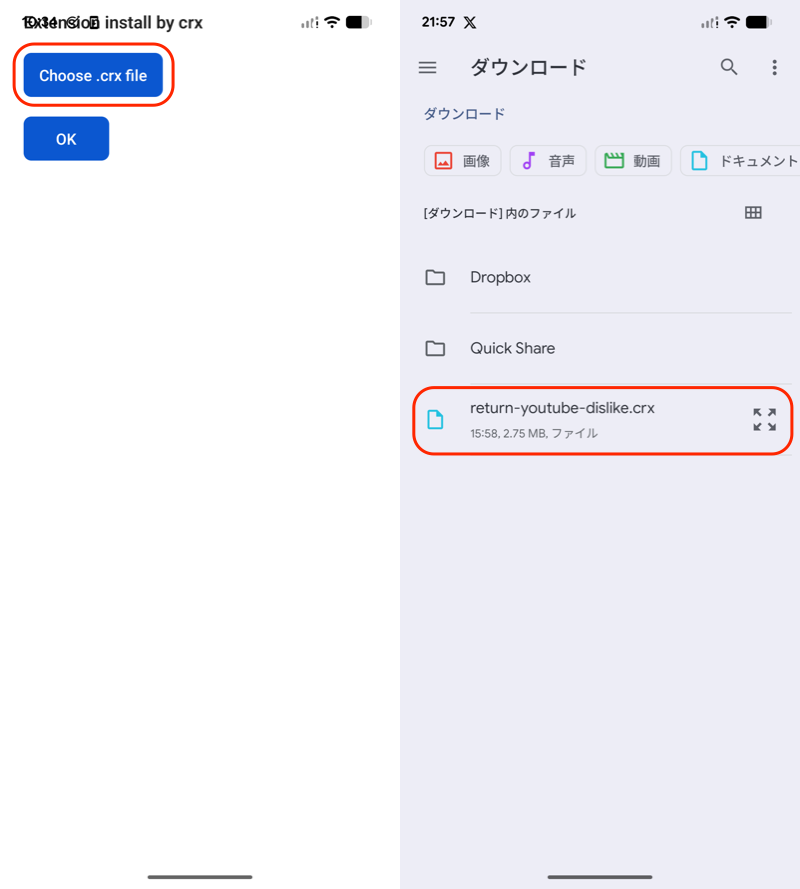Click the Choose .crx file button
The image size is (800, 889).
(x=92, y=75)
